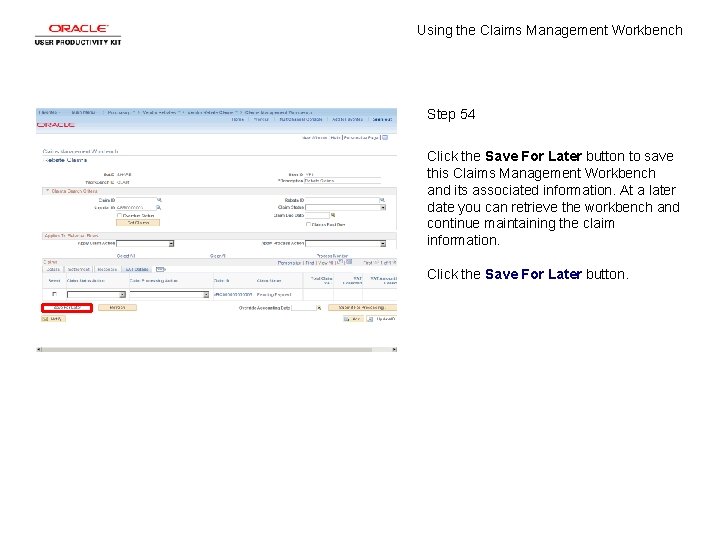Image resolution: width=720 pixels, height=540 pixels.
Task: Click into the Vendor ID input field
Action: coord(136,208)
